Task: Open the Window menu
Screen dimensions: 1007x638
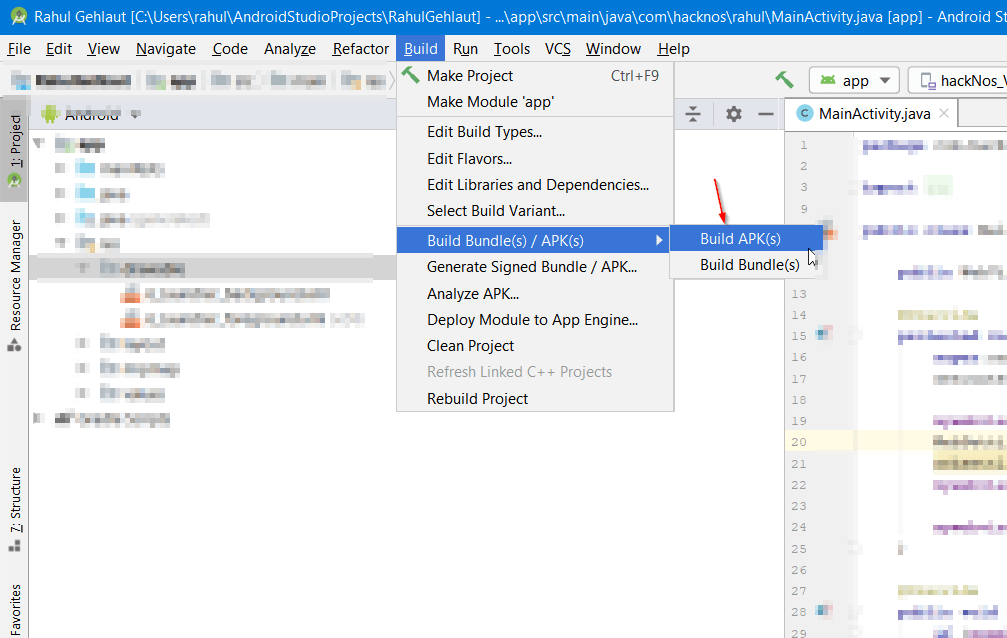Action: pyautogui.click(x=613, y=49)
